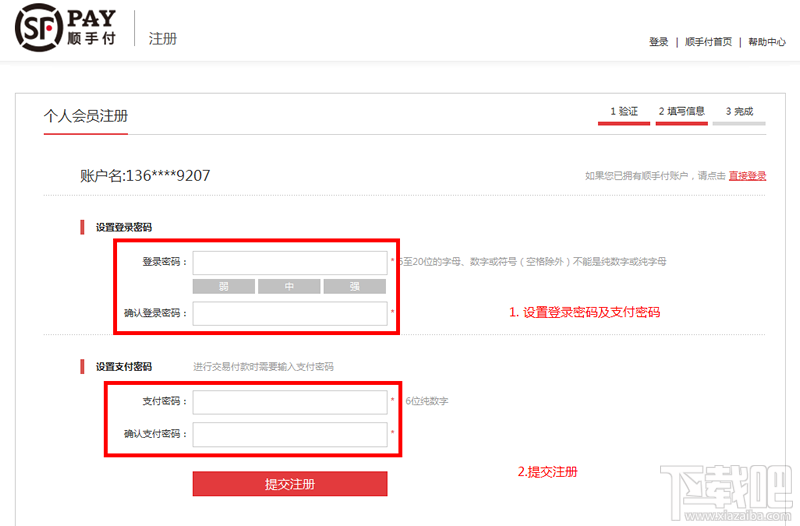Image resolution: width=800 pixels, height=526 pixels.
Task: Click the 账户名:136****9207 text
Action: tap(145, 176)
